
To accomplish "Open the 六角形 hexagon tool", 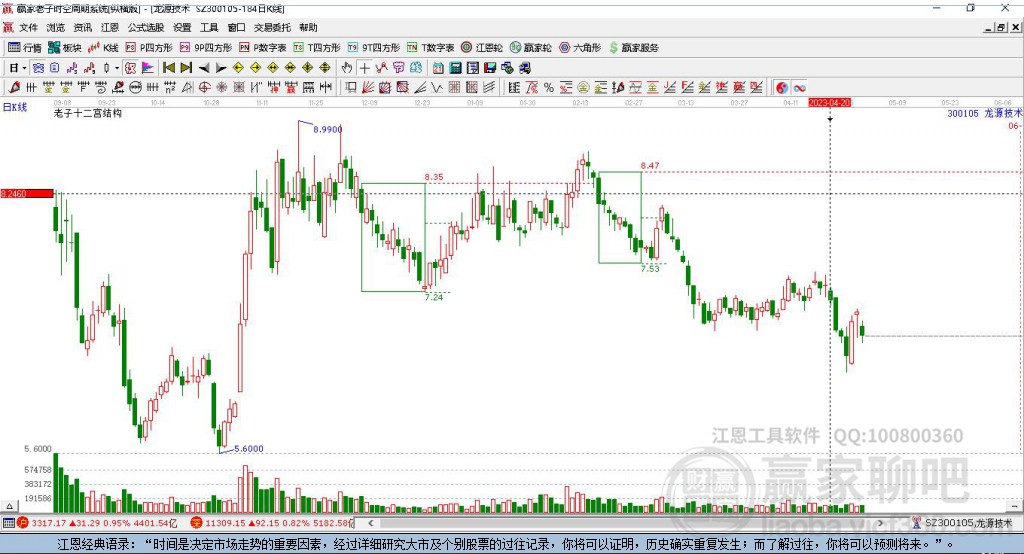I will click(580, 48).
